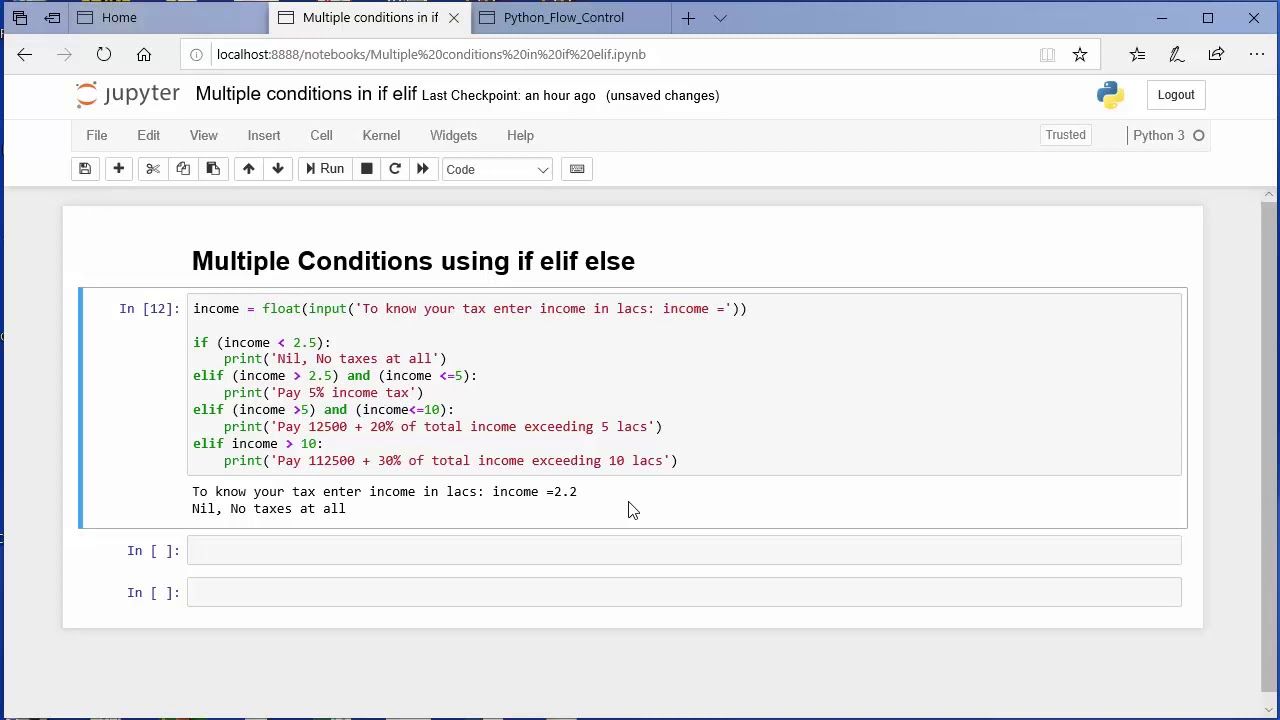Share this page icon in browser
Image resolution: width=1280 pixels, height=720 pixels.
tap(1216, 55)
